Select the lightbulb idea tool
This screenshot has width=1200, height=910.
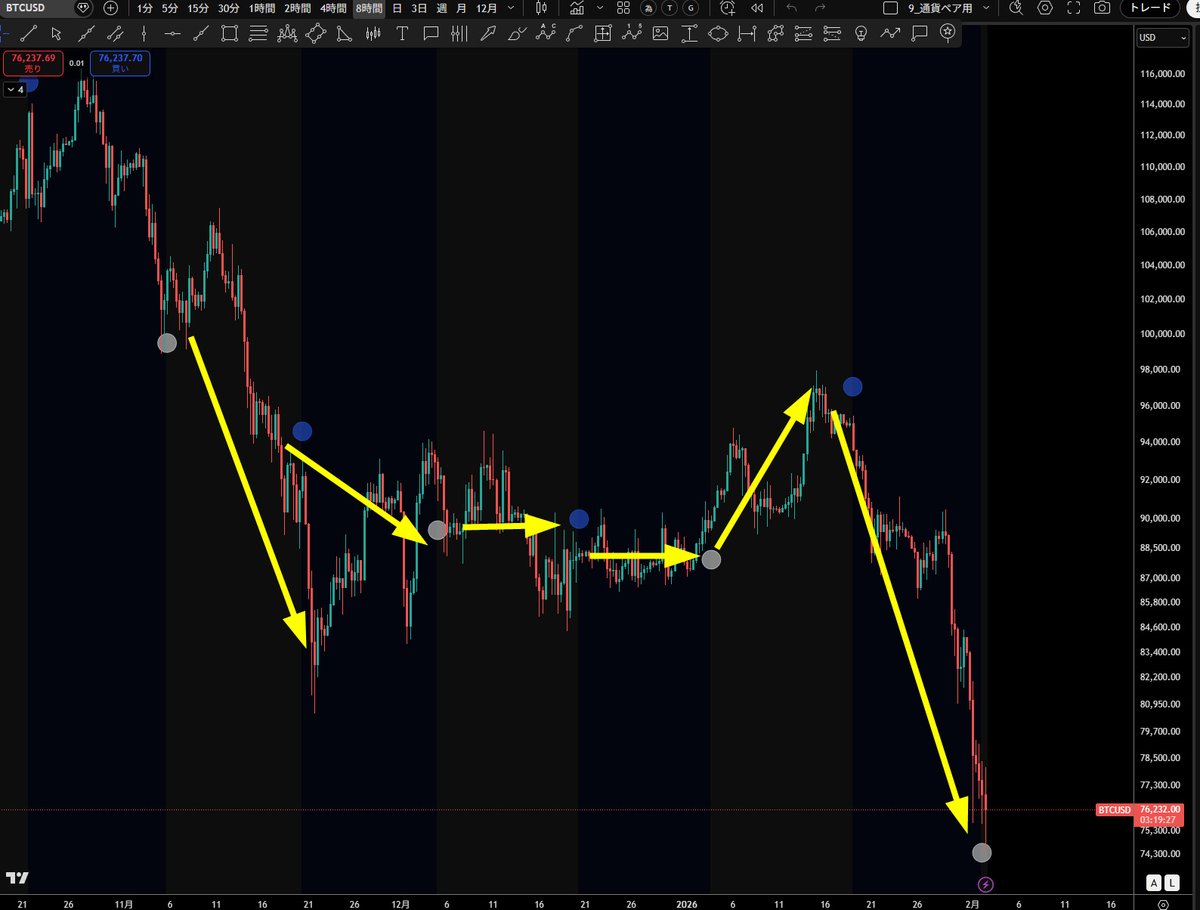pyautogui.click(x=860, y=34)
